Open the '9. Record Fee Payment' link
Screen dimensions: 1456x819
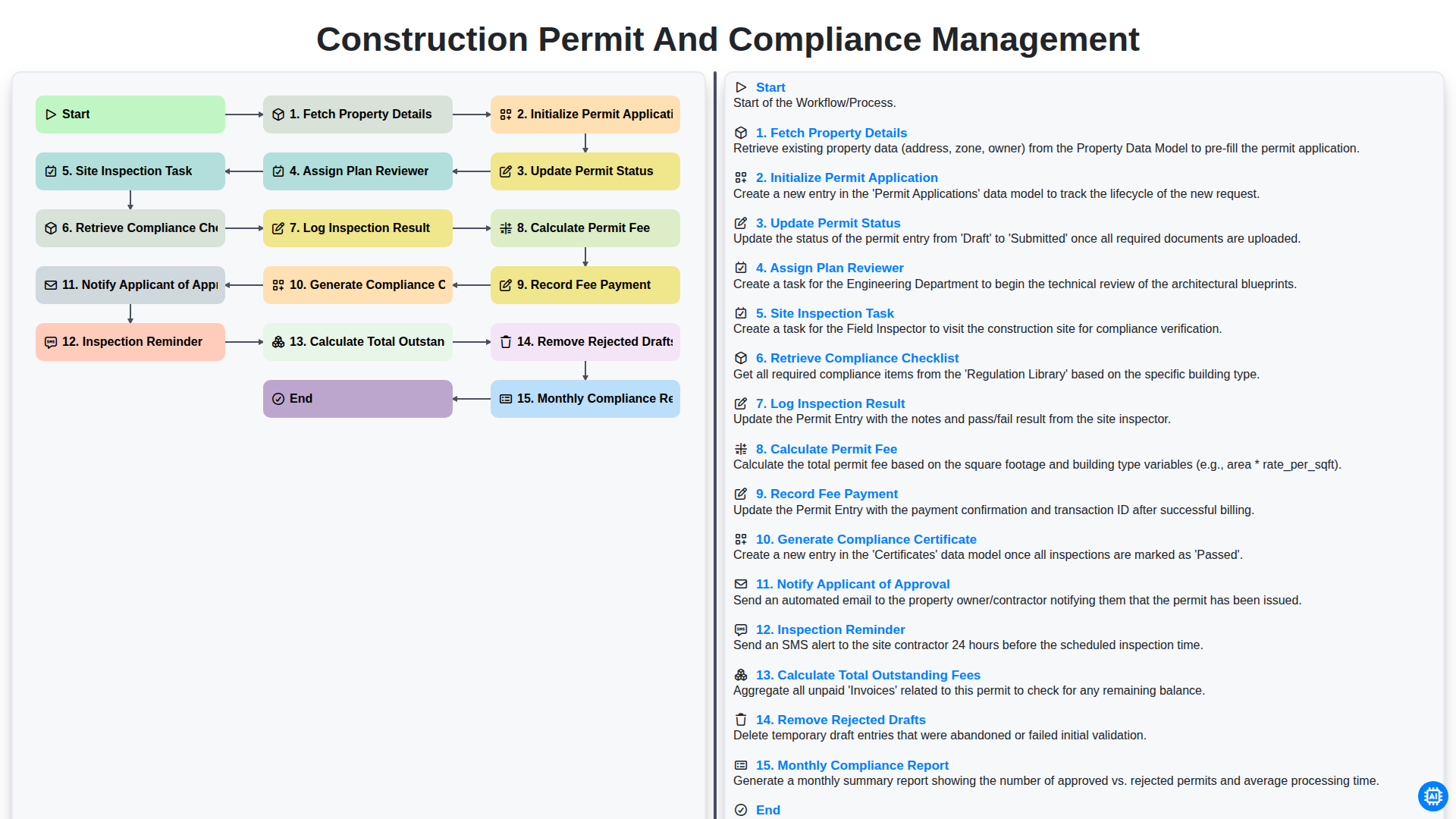827,494
